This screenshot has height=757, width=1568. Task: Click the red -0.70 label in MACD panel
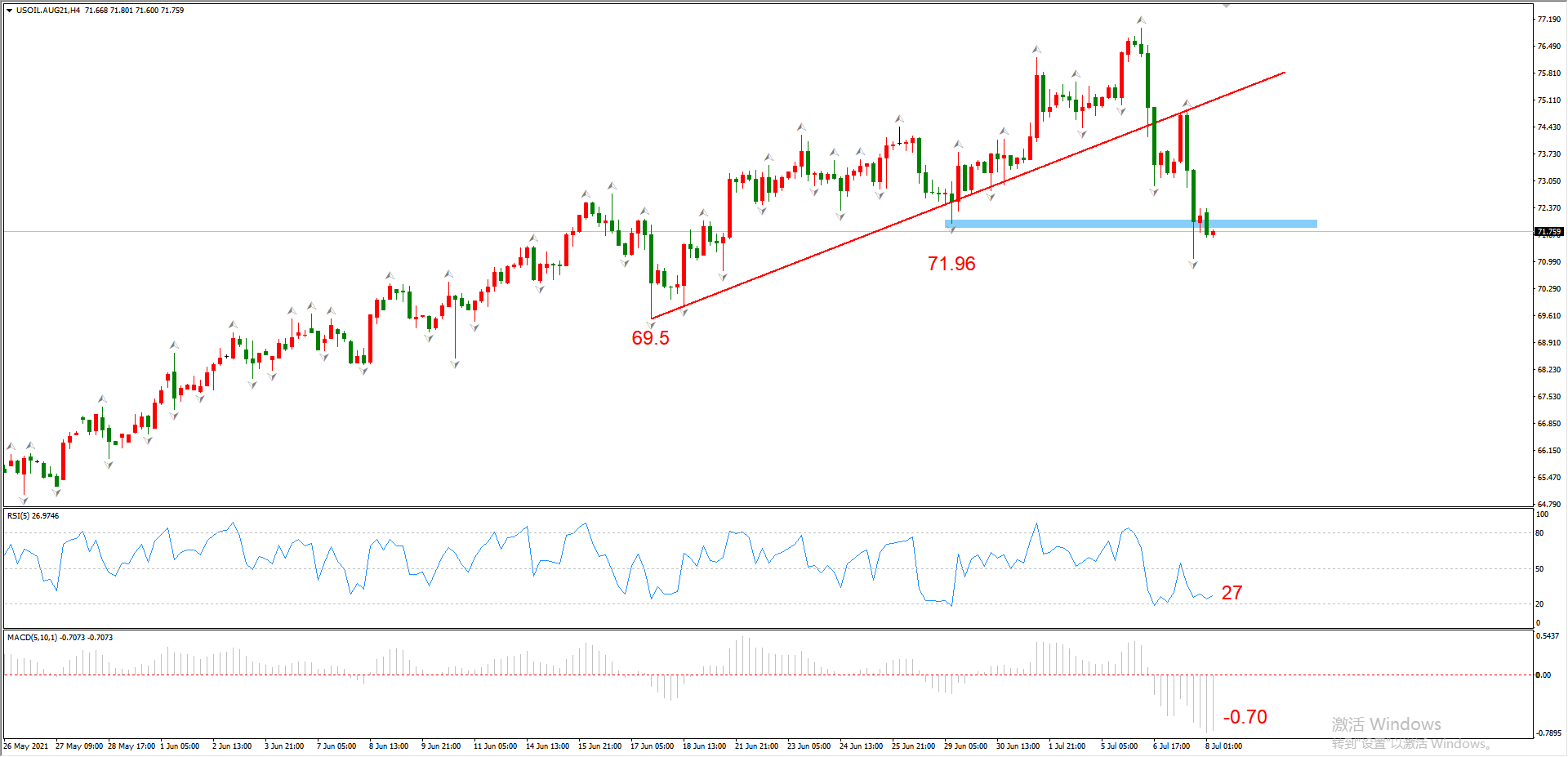click(x=1245, y=717)
